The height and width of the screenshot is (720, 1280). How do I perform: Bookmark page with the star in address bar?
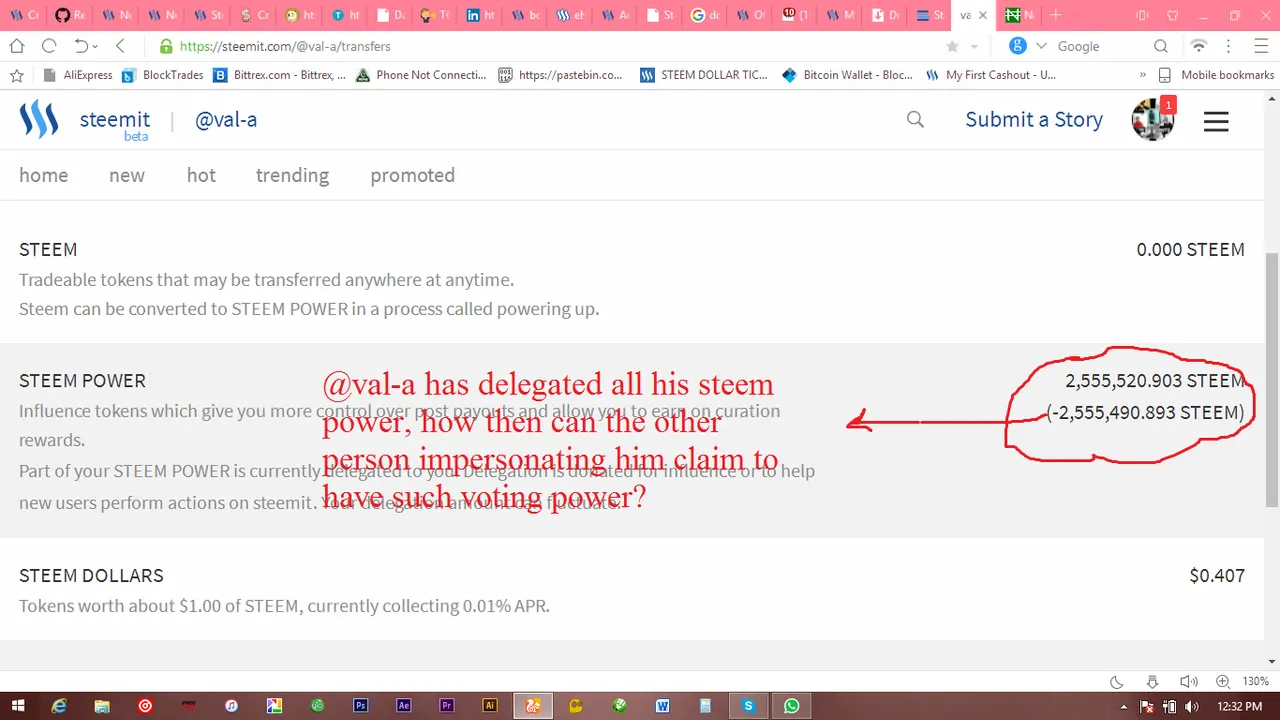click(952, 46)
